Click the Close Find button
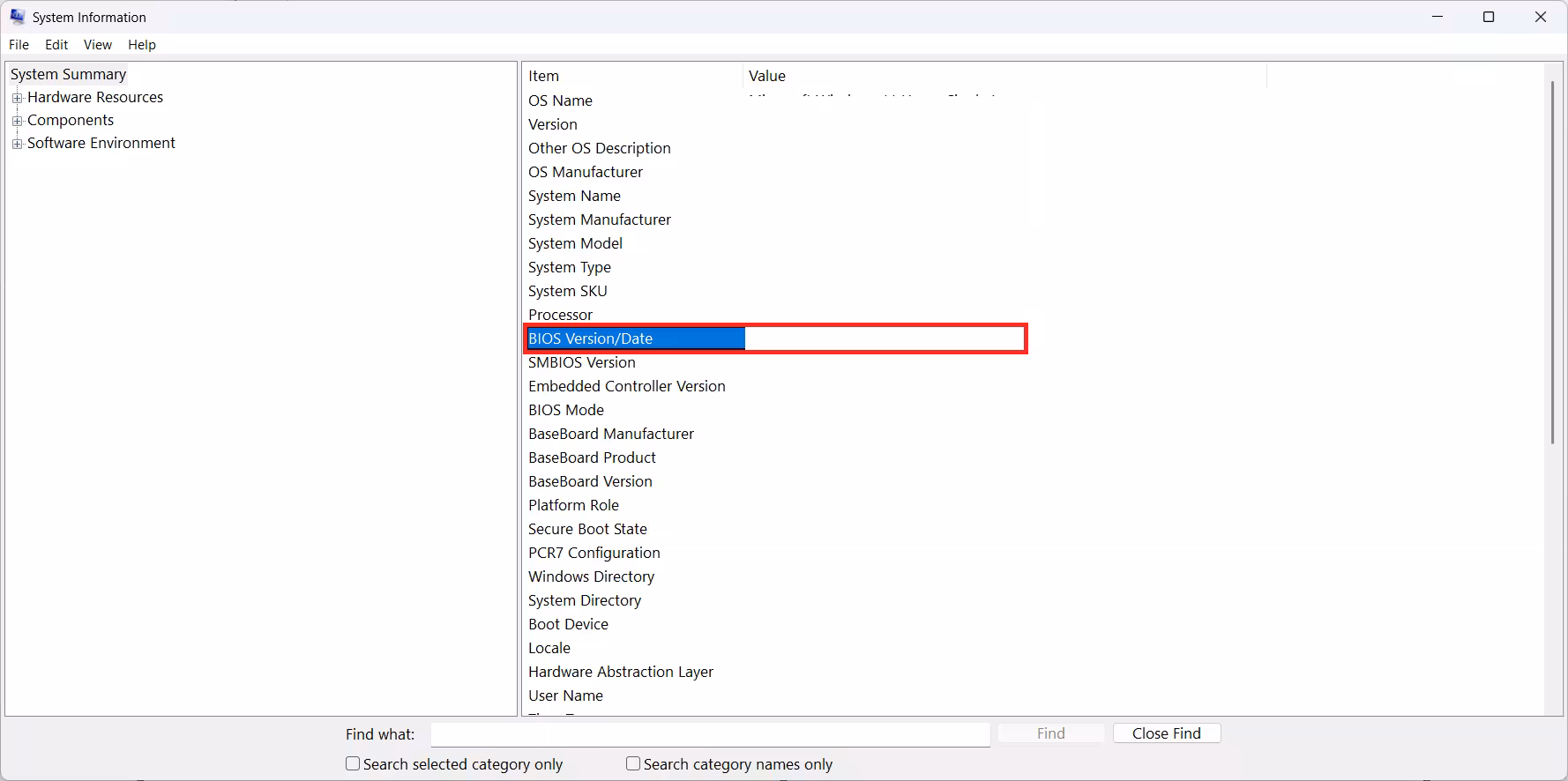The height and width of the screenshot is (781, 1568). click(1167, 733)
